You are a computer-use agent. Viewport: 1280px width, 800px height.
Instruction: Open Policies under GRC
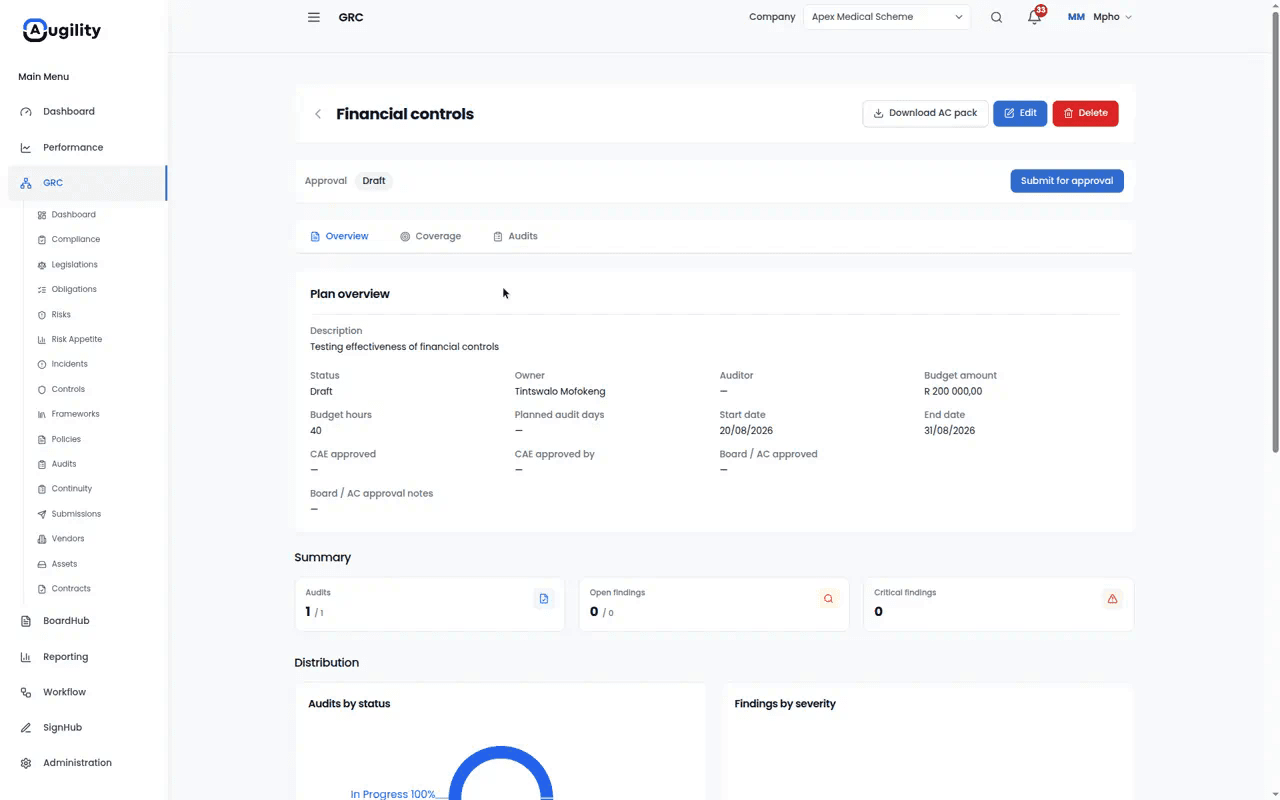coord(66,440)
